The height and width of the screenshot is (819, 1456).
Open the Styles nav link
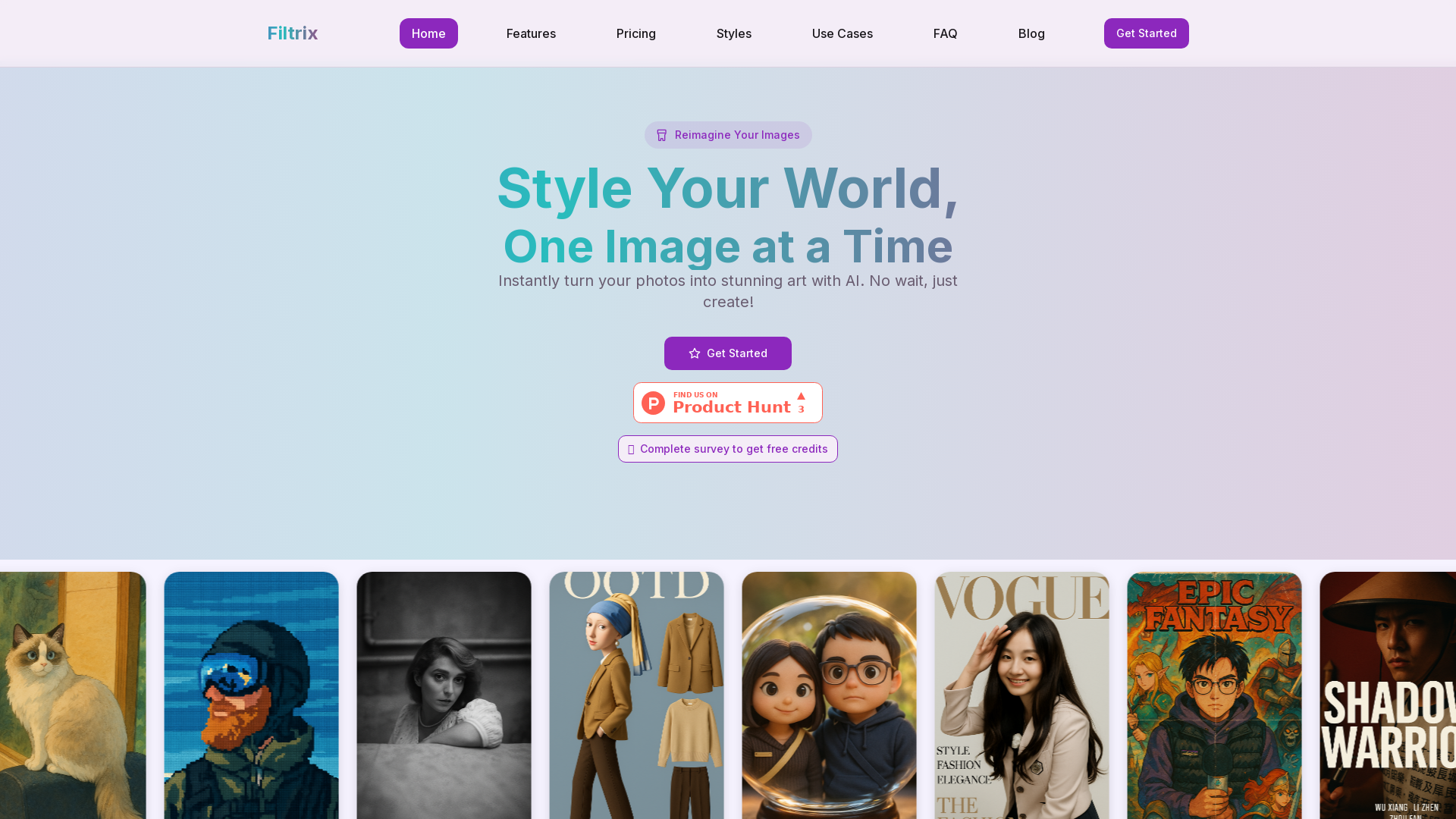click(734, 33)
